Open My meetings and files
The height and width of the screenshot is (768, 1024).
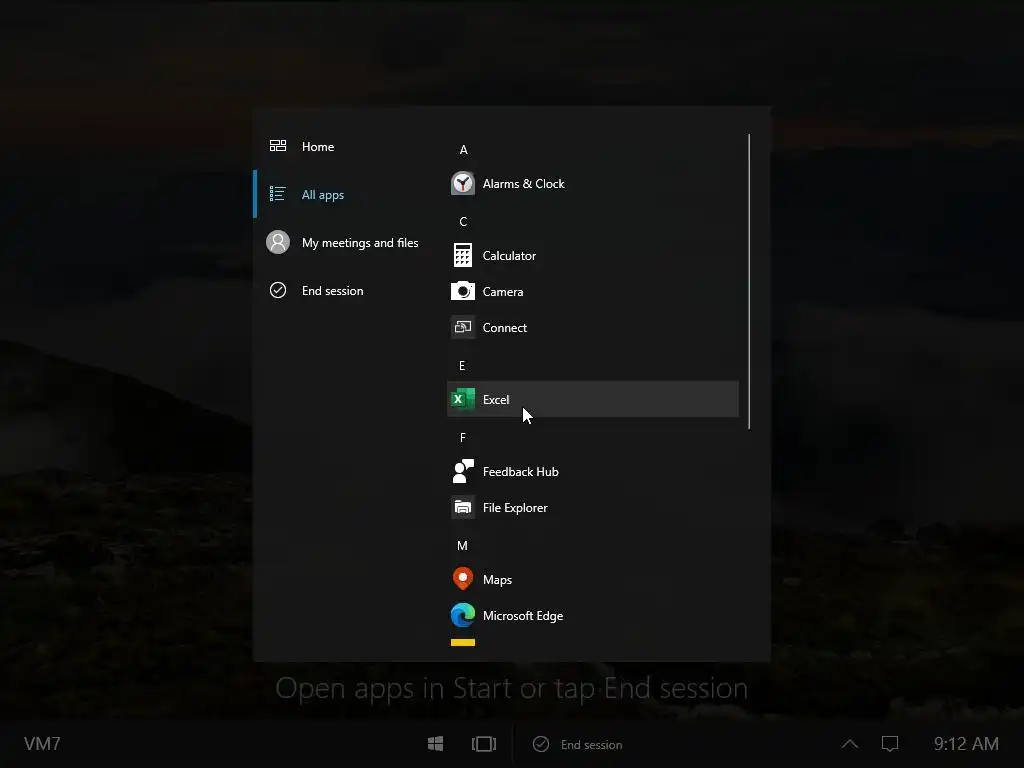(346, 242)
